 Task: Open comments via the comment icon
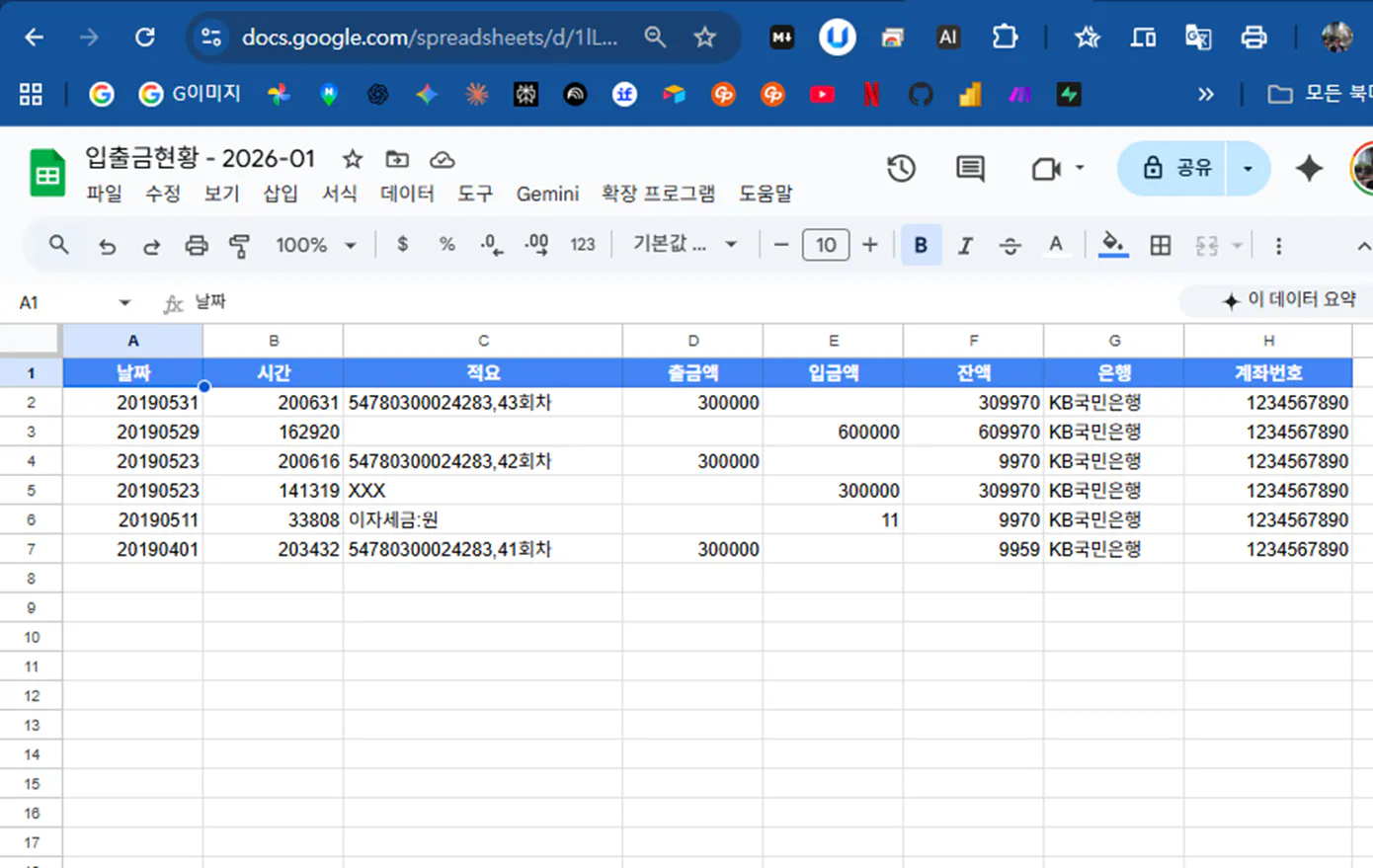[969, 168]
